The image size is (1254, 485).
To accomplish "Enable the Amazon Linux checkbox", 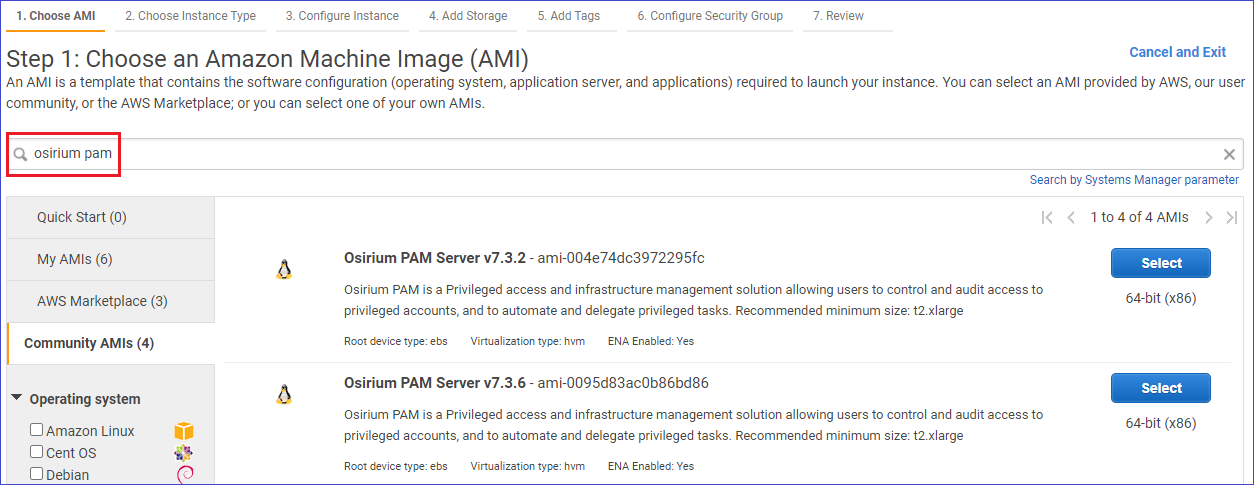I will pos(37,430).
